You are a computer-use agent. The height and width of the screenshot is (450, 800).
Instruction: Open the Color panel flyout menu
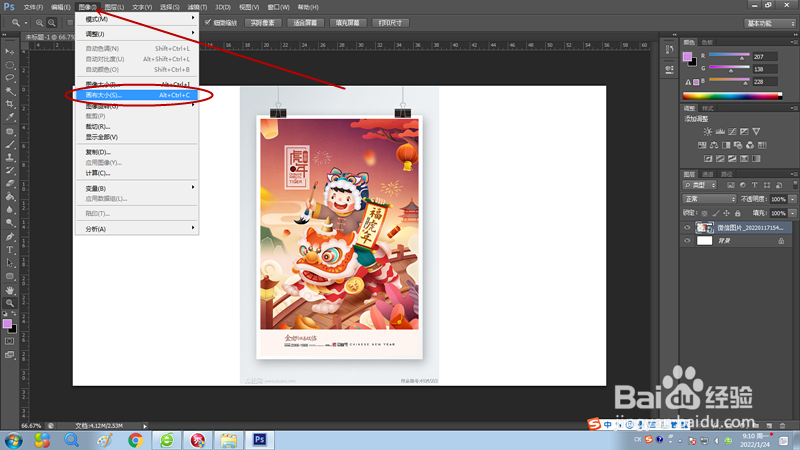(793, 42)
